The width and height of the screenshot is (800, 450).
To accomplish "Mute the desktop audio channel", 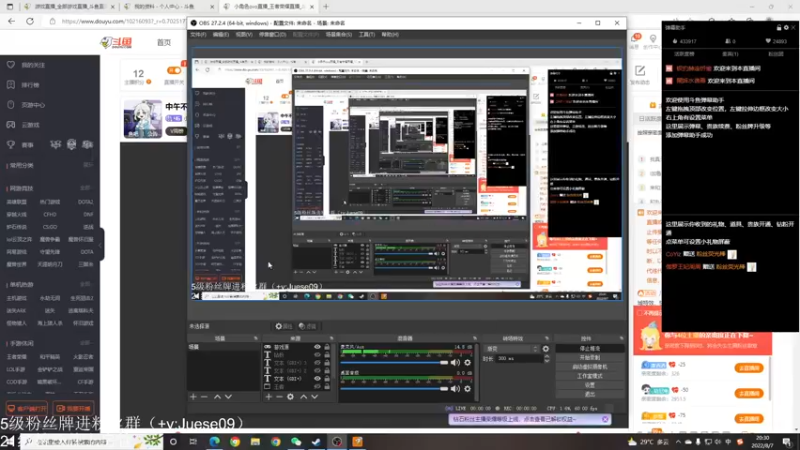I will point(455,388).
